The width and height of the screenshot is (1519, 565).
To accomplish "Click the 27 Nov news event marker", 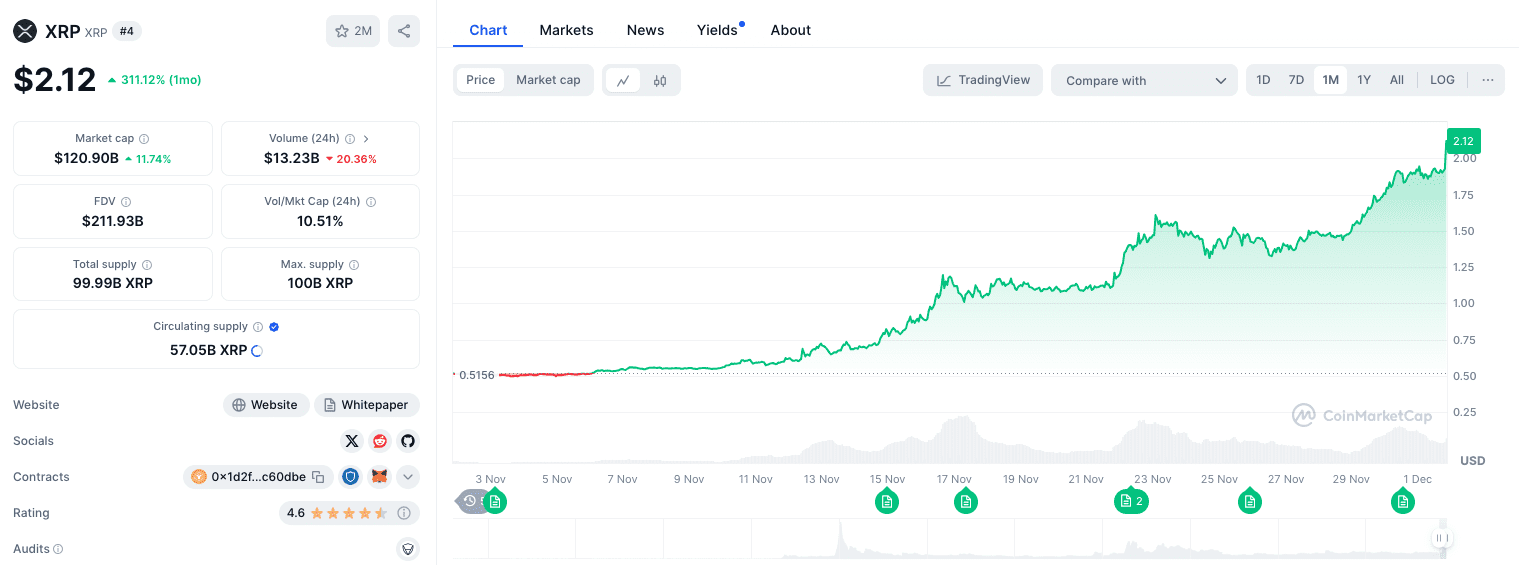I will click(x=1249, y=501).
